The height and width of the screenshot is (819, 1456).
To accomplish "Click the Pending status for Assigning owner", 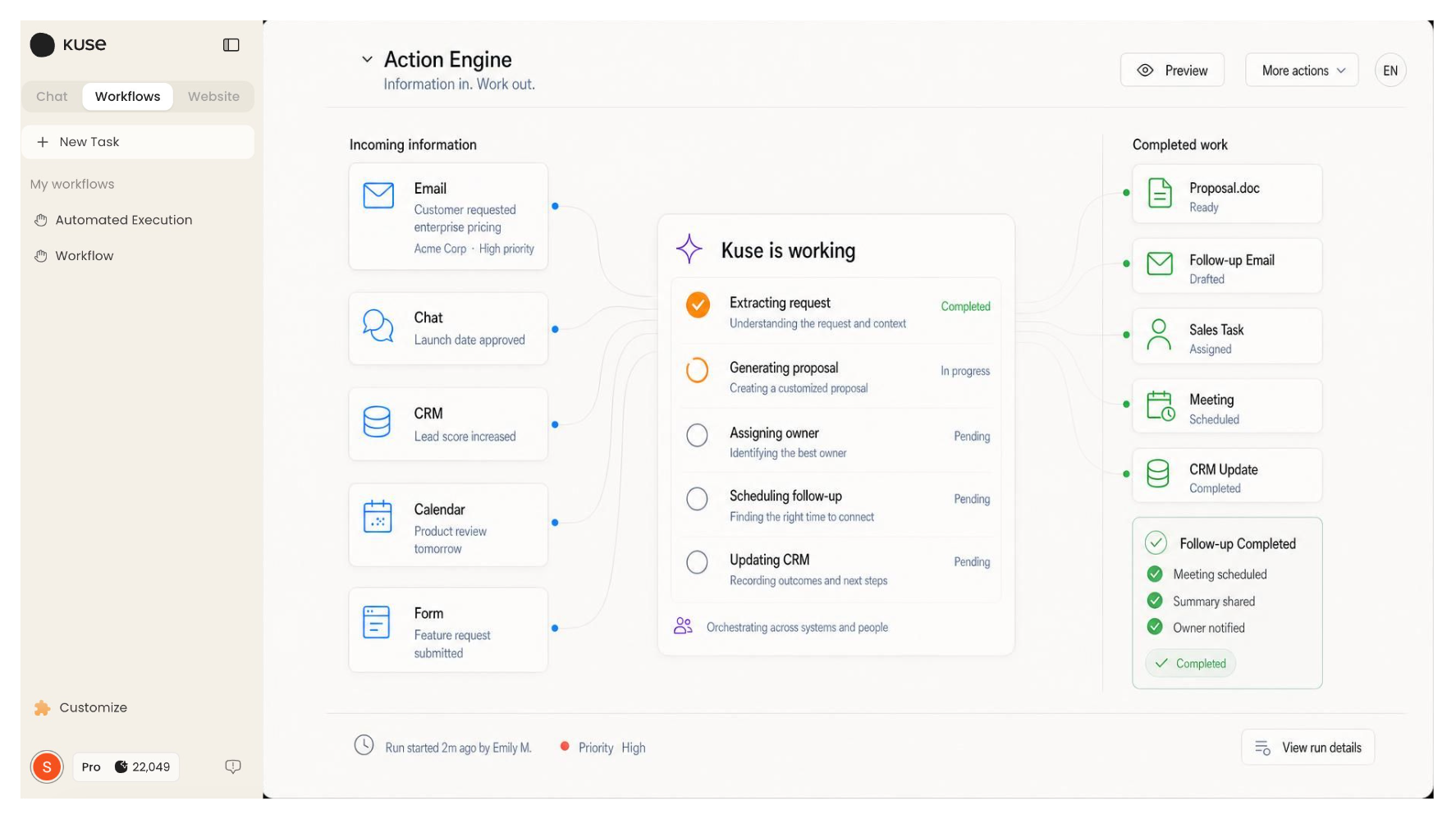I will (x=972, y=437).
